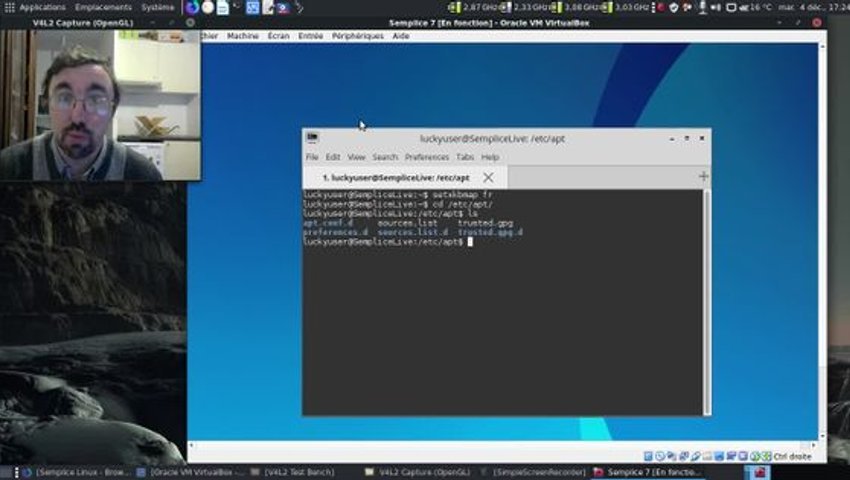Click the VirtualBox hard disk activity status icon
The image size is (850, 480).
(x=648, y=457)
